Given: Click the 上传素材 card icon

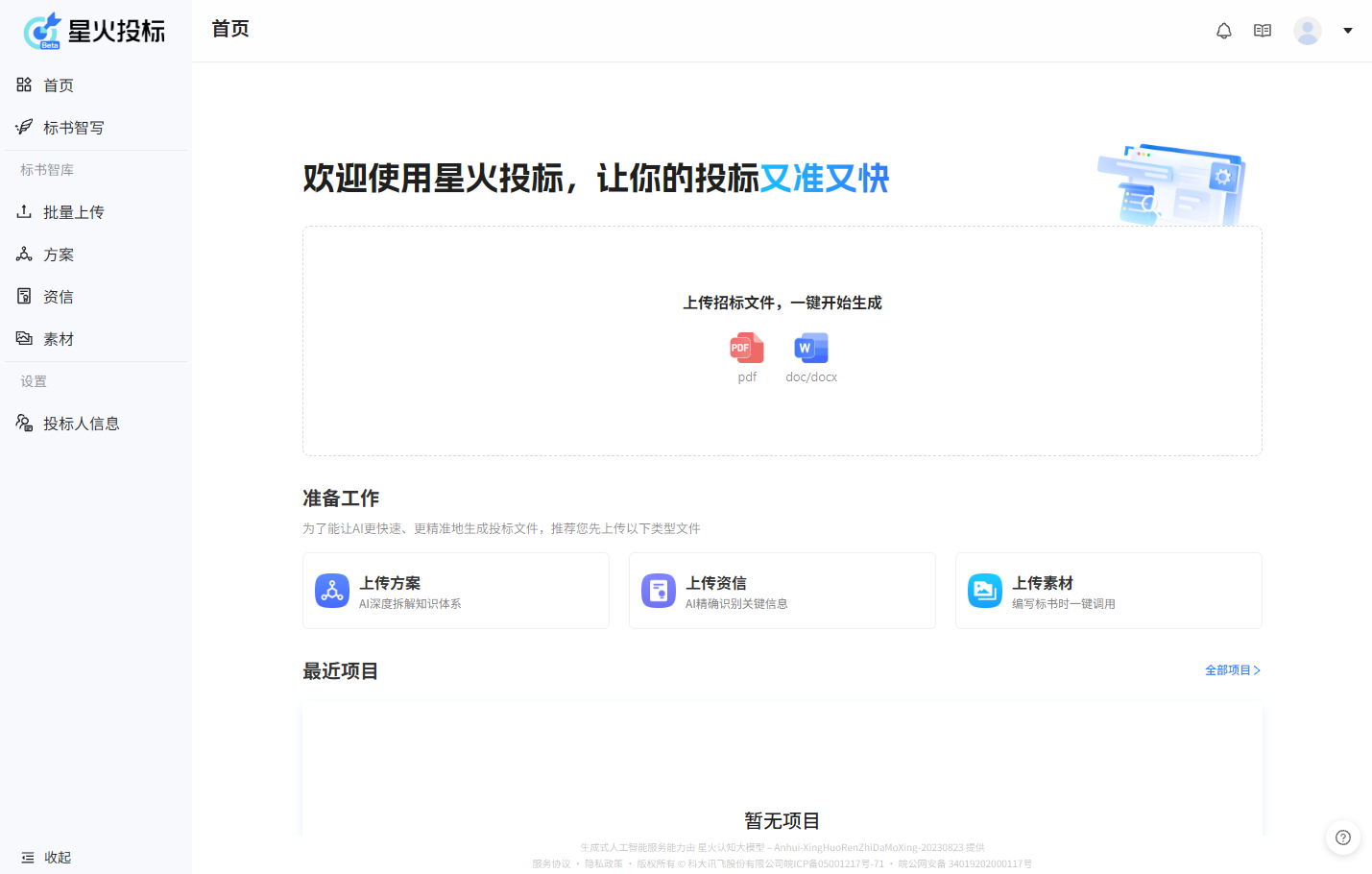Looking at the screenshot, I should [985, 591].
